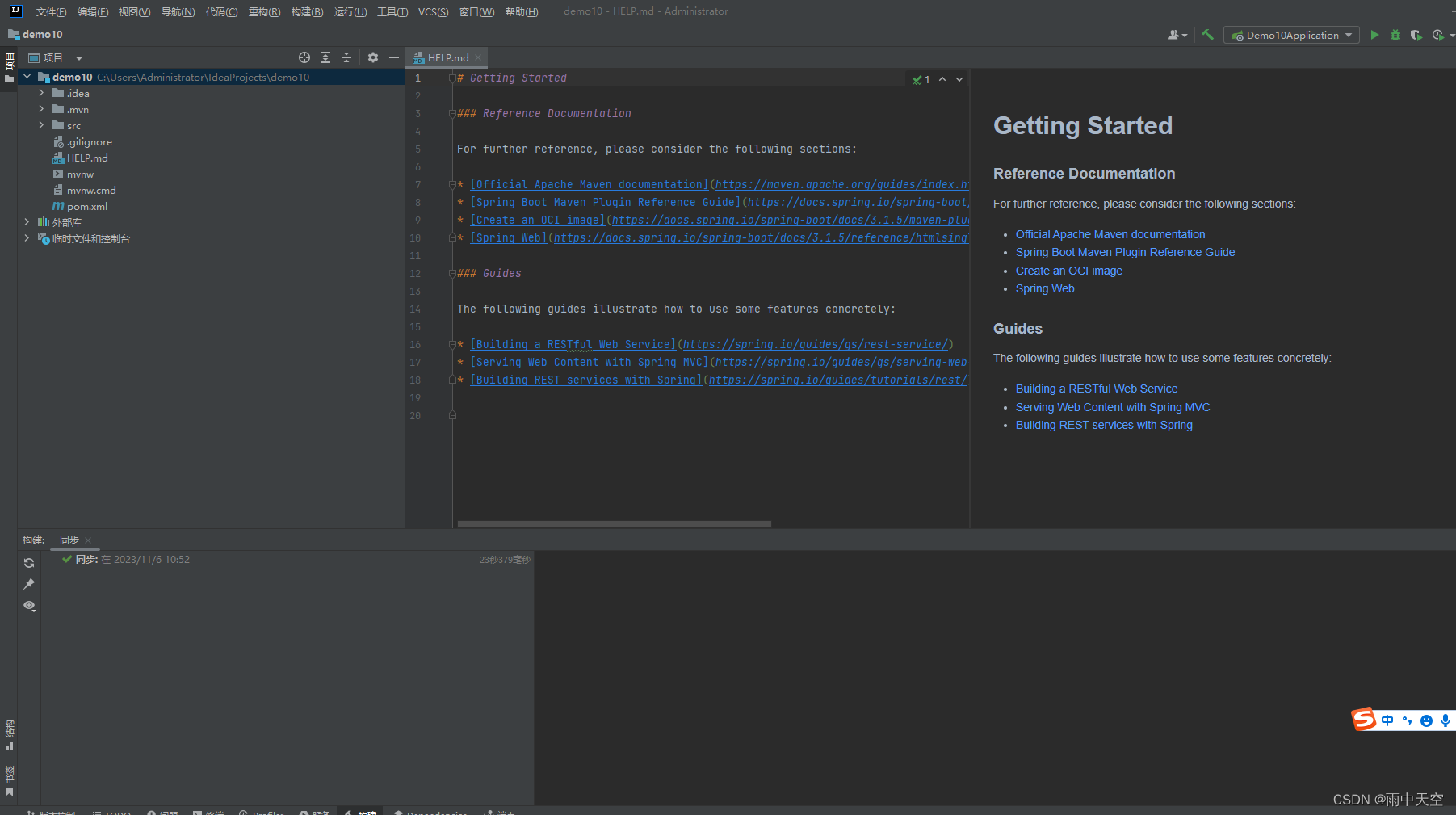This screenshot has width=1456, height=815.
Task: Open the profiler run icon
Action: [1438, 35]
